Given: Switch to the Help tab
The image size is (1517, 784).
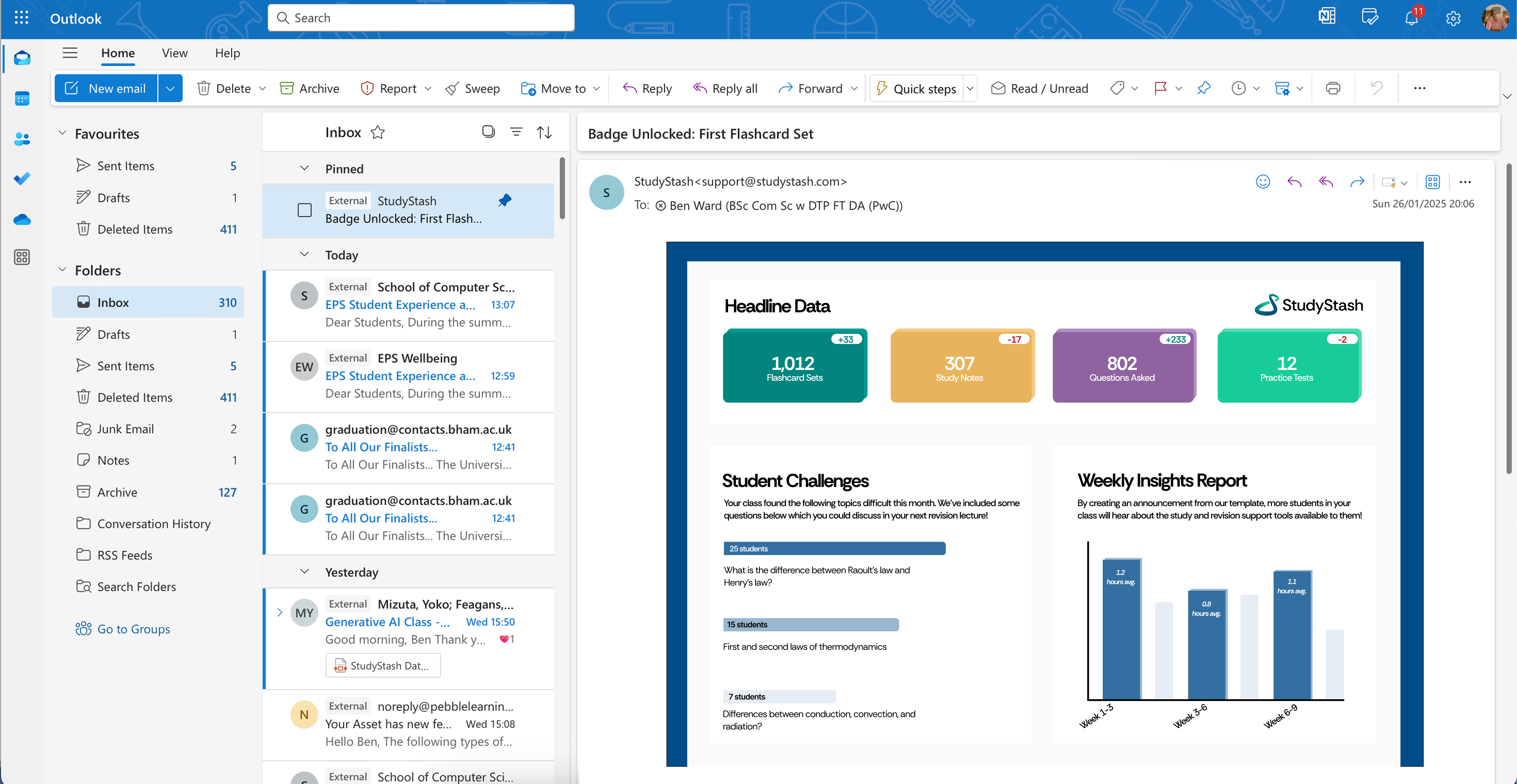Looking at the screenshot, I should 227,53.
